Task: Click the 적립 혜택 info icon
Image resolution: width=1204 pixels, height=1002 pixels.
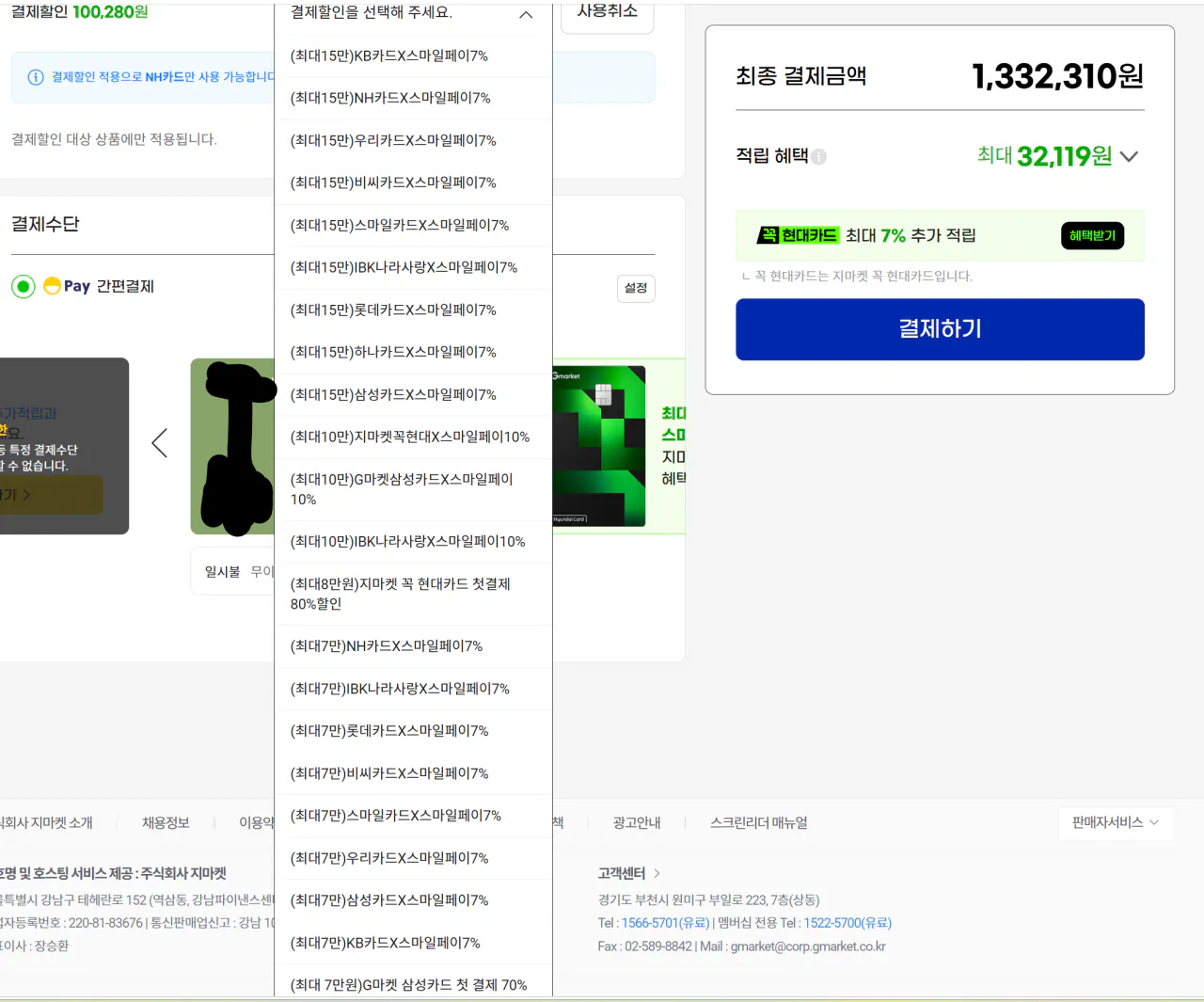Action: 819,156
